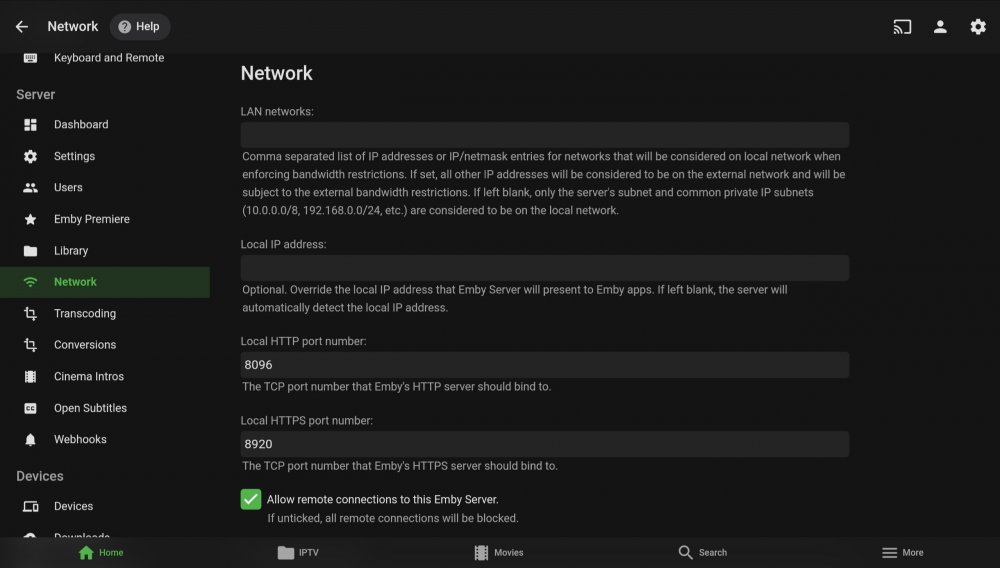Screen dimensions: 1000x568
Task: Select the Dashboard grid icon
Action: (x=30, y=124)
